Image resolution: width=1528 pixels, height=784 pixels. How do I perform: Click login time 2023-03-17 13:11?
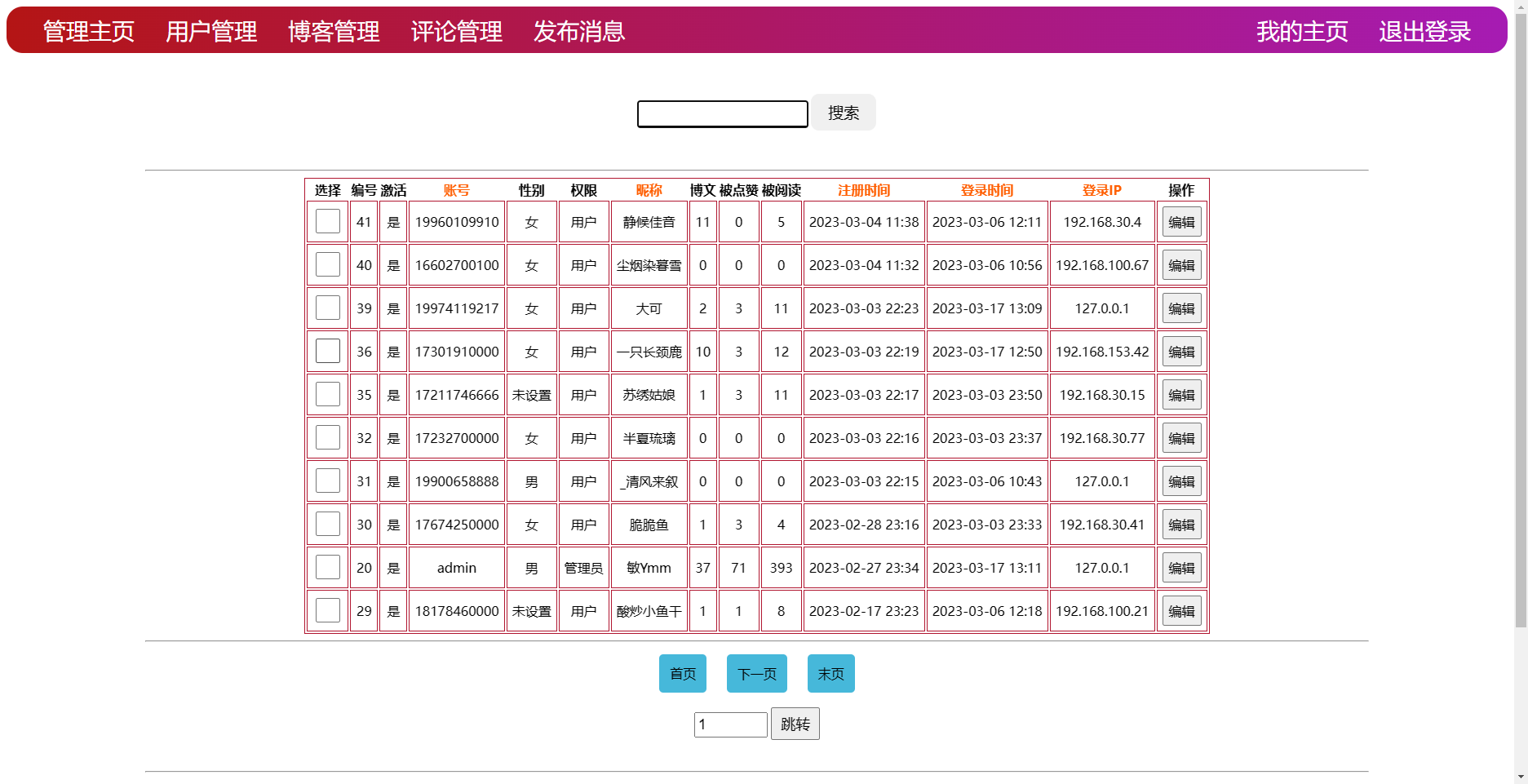click(987, 568)
